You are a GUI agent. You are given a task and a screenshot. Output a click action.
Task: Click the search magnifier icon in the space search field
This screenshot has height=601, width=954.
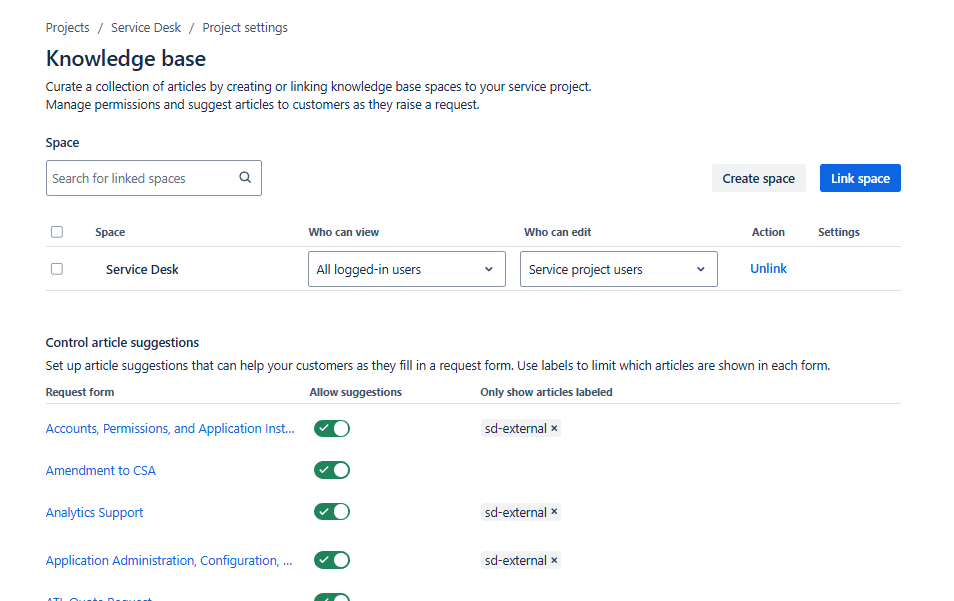pyautogui.click(x=245, y=177)
